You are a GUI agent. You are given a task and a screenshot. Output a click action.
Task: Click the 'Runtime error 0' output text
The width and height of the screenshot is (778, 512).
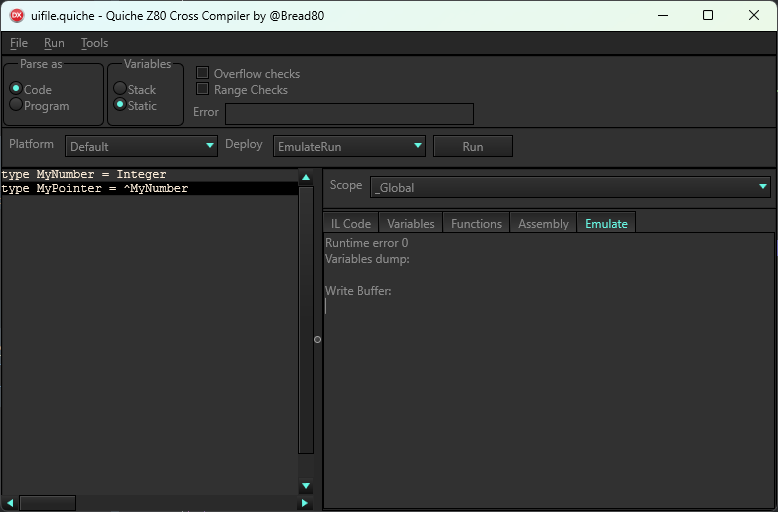367,243
